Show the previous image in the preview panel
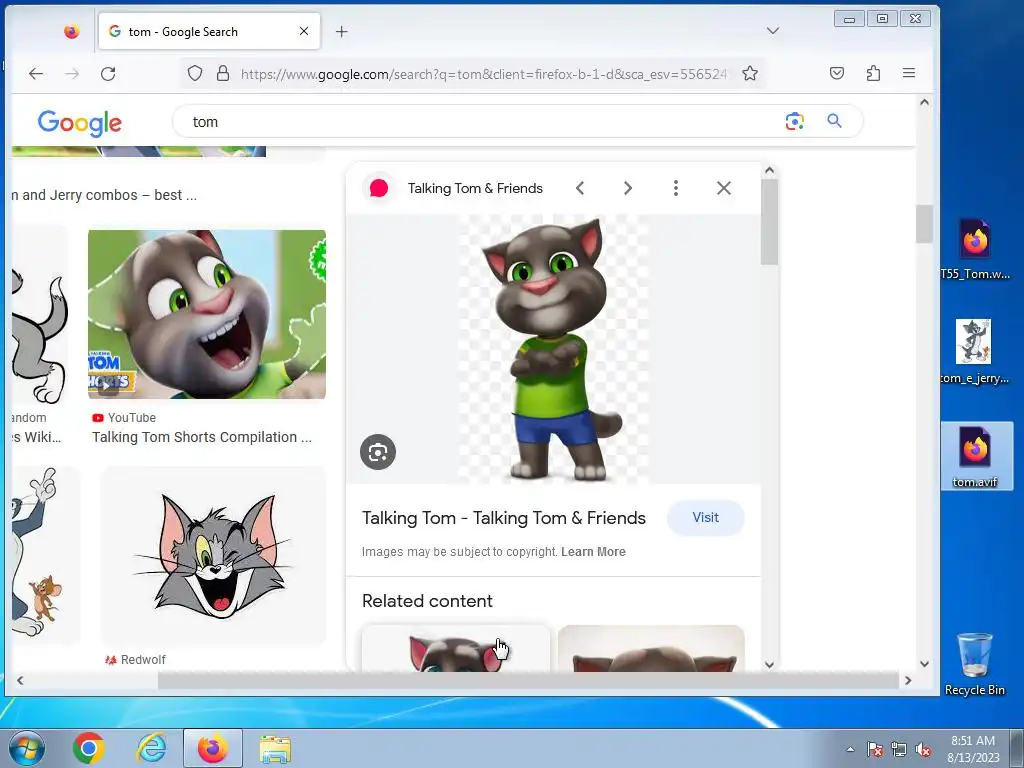This screenshot has width=1024, height=768. point(579,188)
